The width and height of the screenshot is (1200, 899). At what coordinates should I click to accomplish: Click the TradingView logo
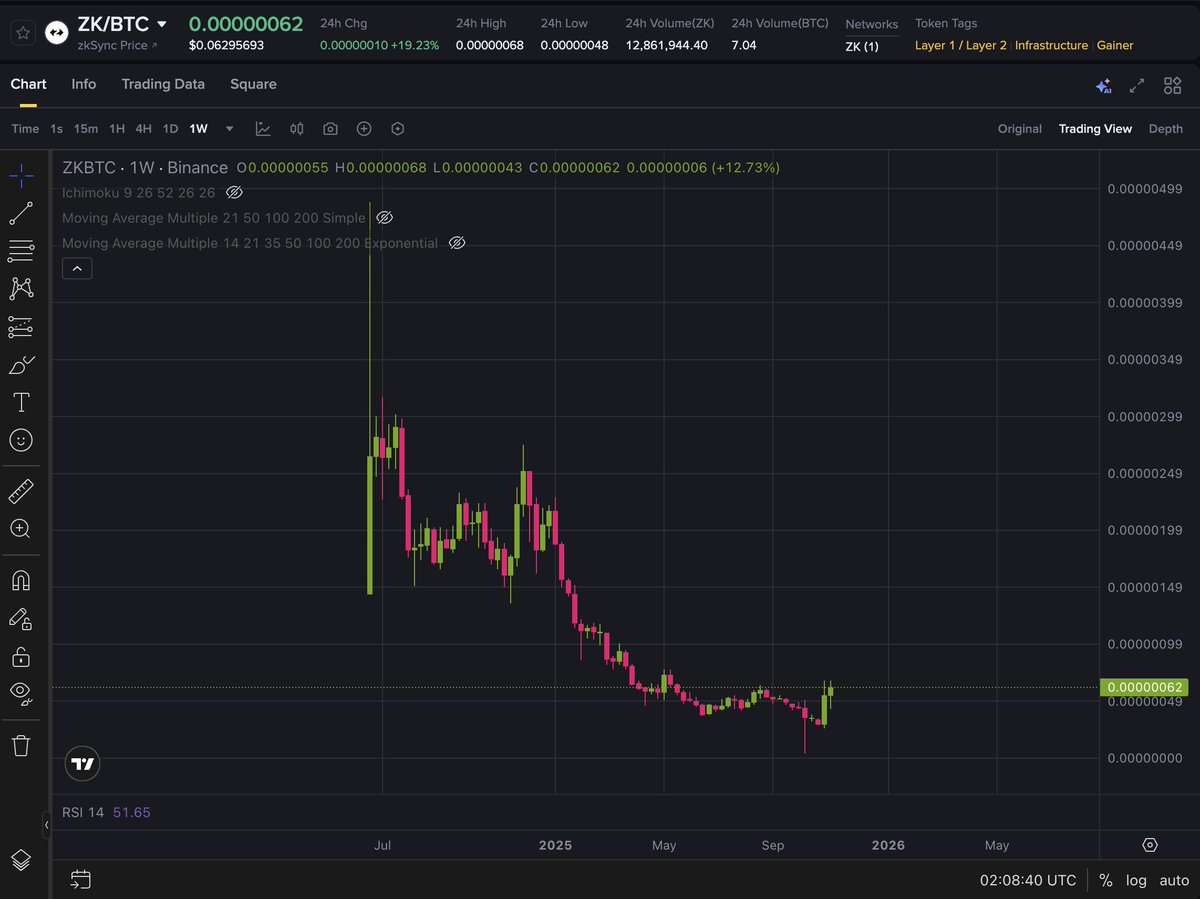click(x=83, y=764)
